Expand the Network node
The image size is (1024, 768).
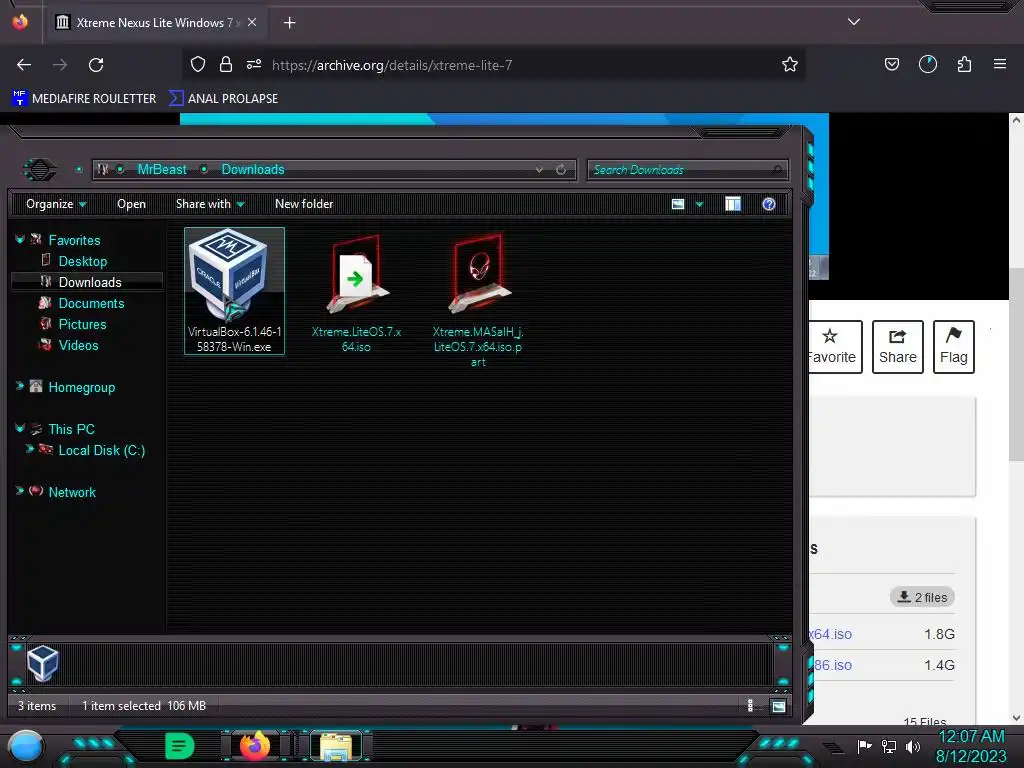point(20,491)
